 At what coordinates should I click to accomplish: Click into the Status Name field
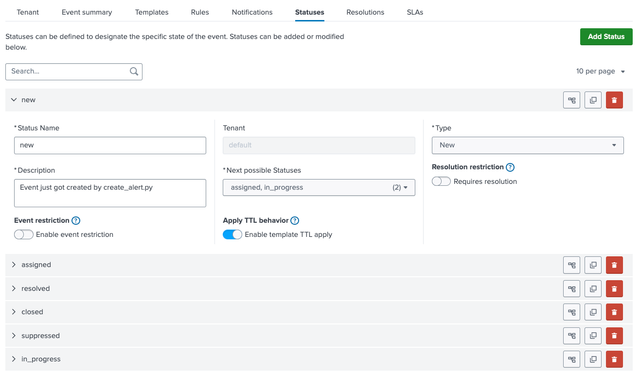click(110, 145)
